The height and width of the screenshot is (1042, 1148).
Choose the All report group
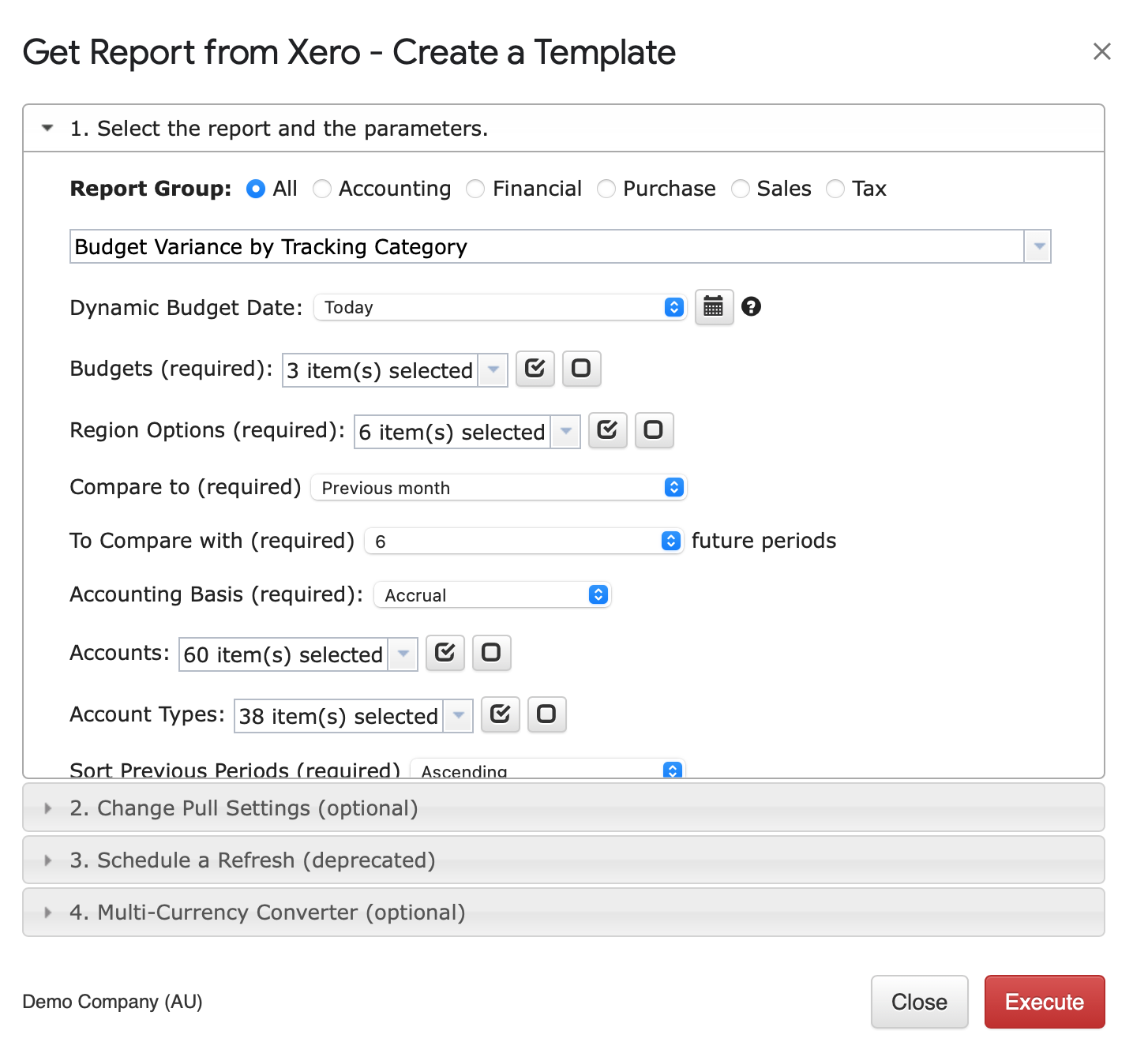[x=256, y=189]
